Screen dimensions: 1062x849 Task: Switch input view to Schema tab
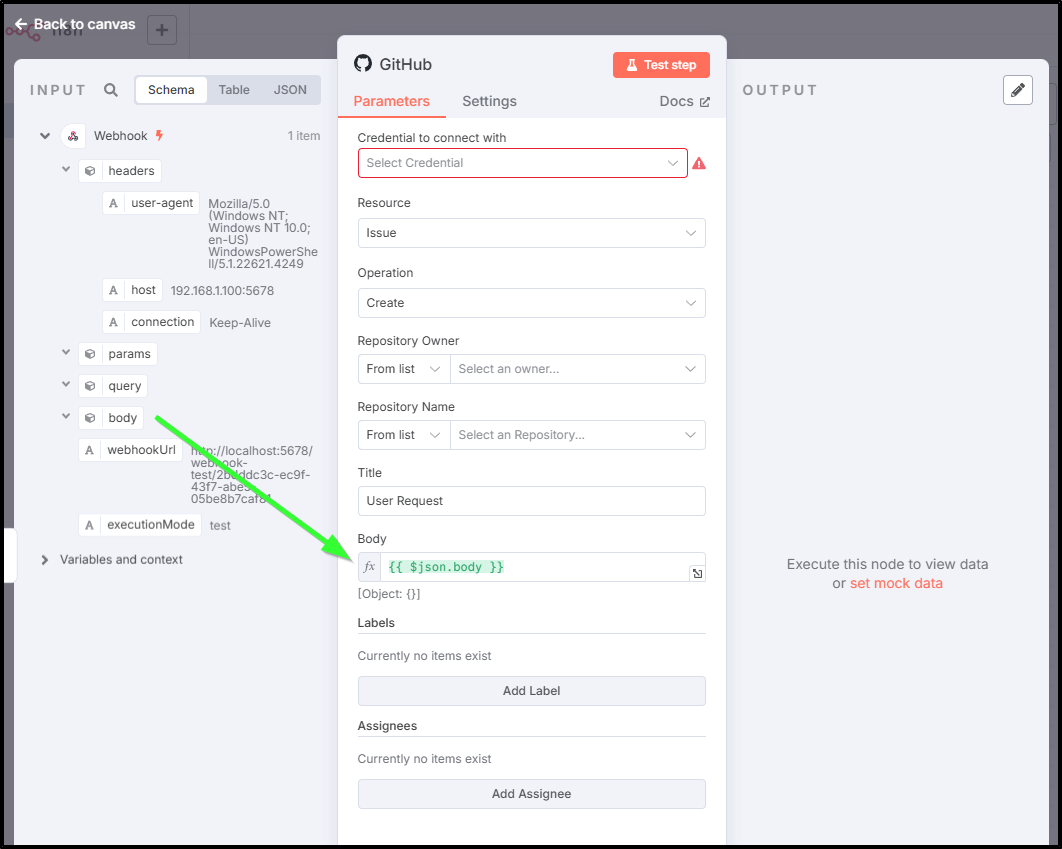click(171, 89)
